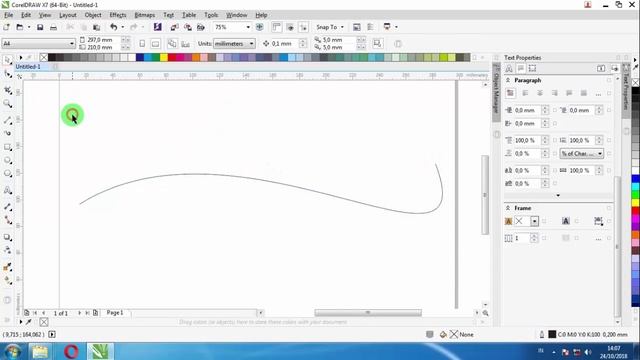Image resolution: width=640 pixels, height=360 pixels.
Task: Click the Publish to PDF icon
Action: [x=201, y=27]
